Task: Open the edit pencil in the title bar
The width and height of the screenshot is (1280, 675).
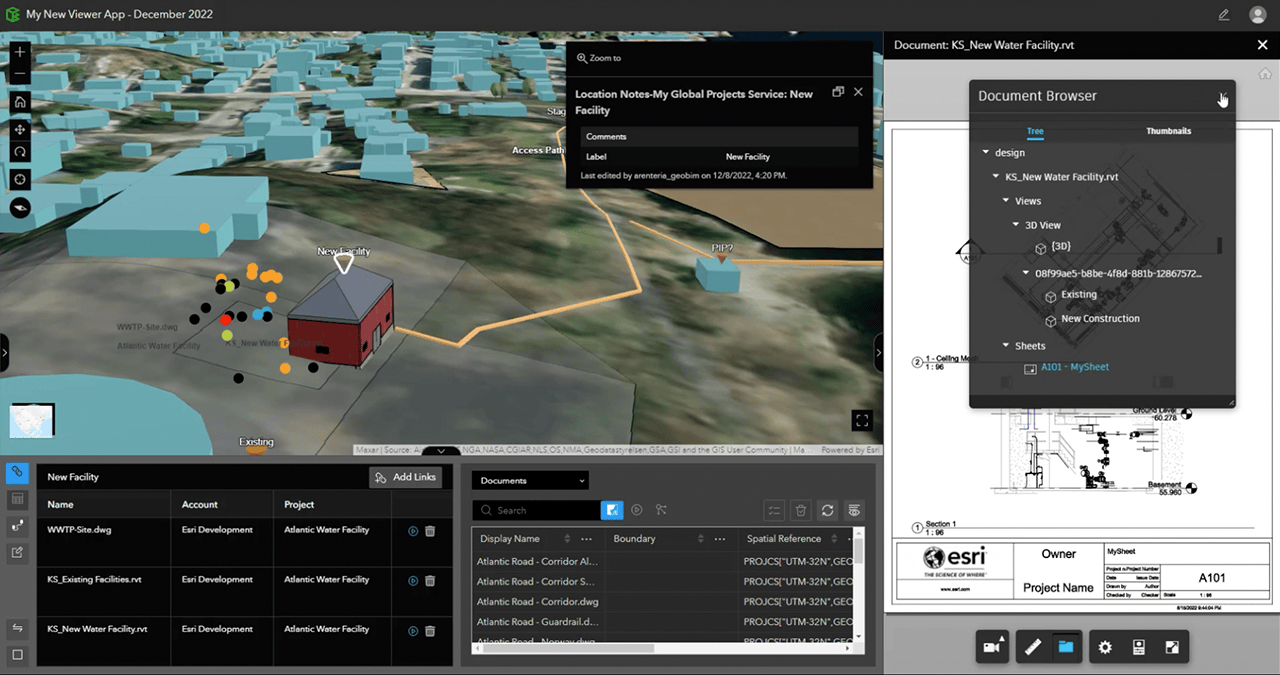Action: (1224, 15)
